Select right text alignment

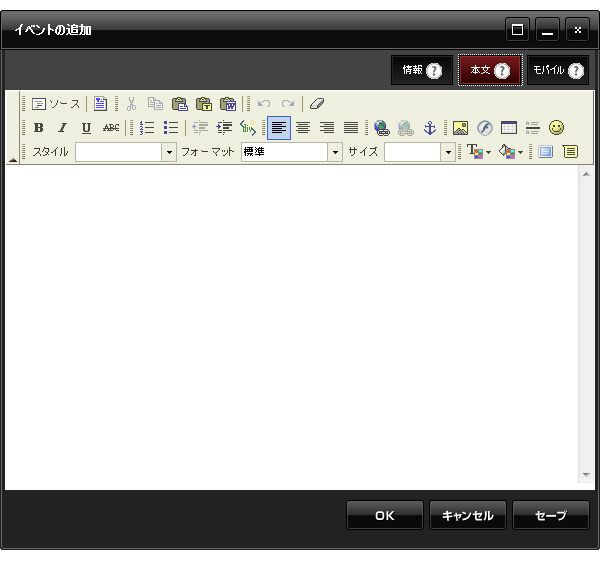click(327, 128)
